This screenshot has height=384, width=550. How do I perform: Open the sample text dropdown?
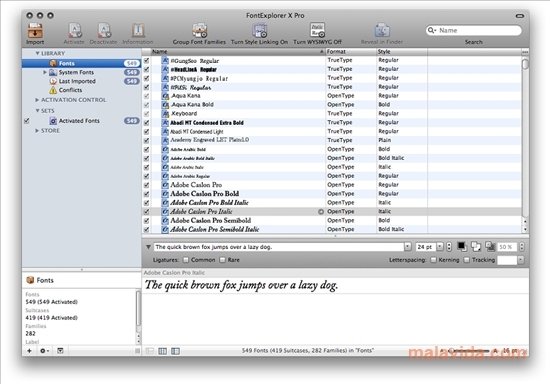point(407,247)
